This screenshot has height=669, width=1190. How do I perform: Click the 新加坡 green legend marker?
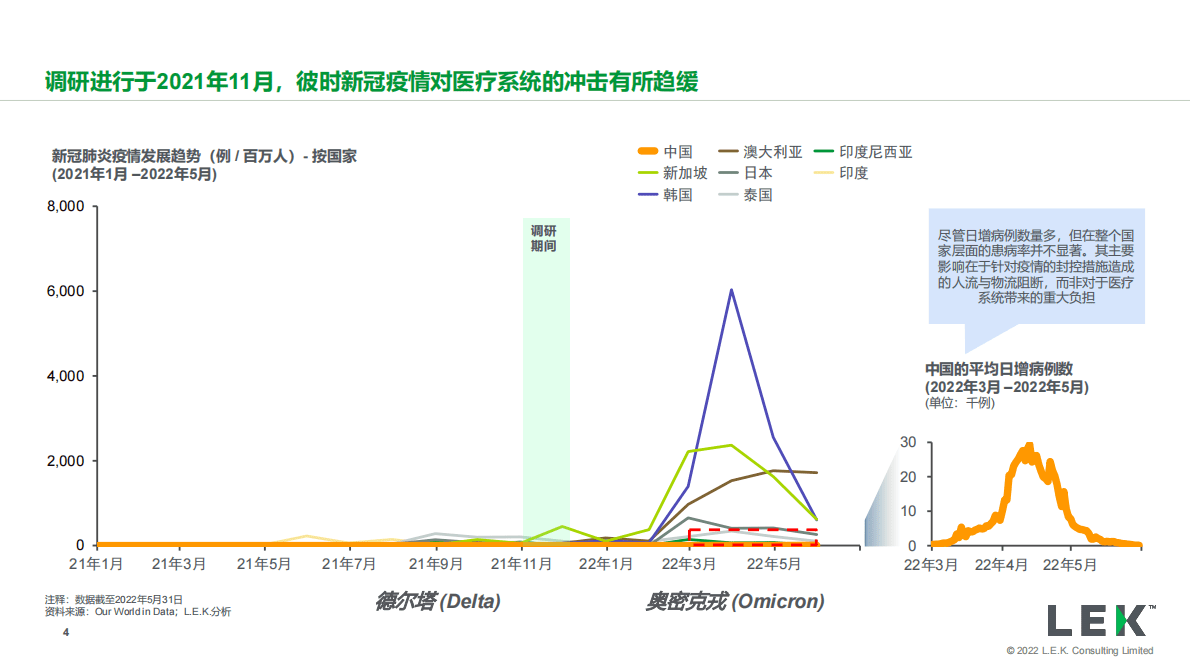tap(649, 172)
